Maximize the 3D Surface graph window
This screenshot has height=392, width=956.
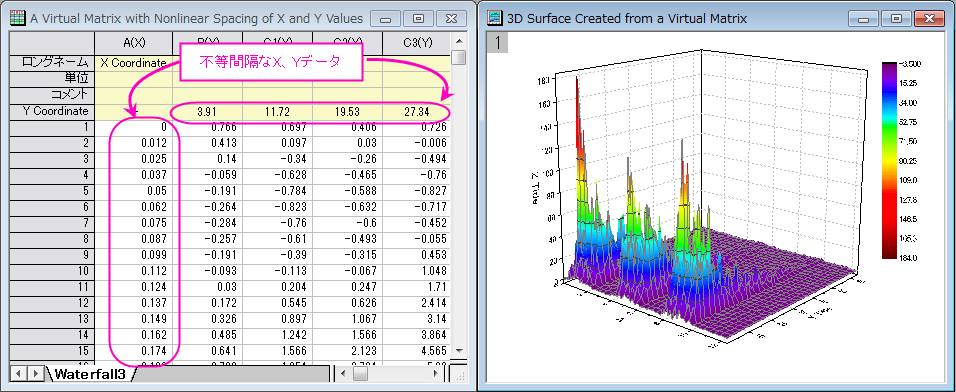pyautogui.click(x=896, y=19)
